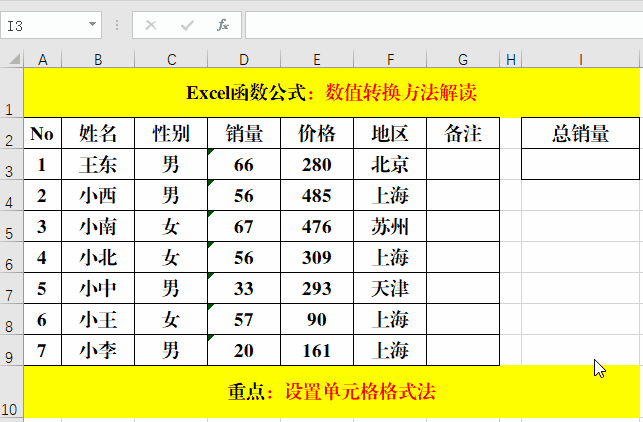This screenshot has height=422, width=643.
Task: Select column B header
Action: 98,59
